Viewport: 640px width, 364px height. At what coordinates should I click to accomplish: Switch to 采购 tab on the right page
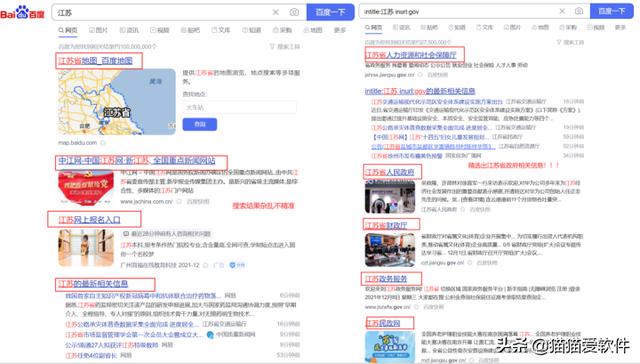[568, 27]
